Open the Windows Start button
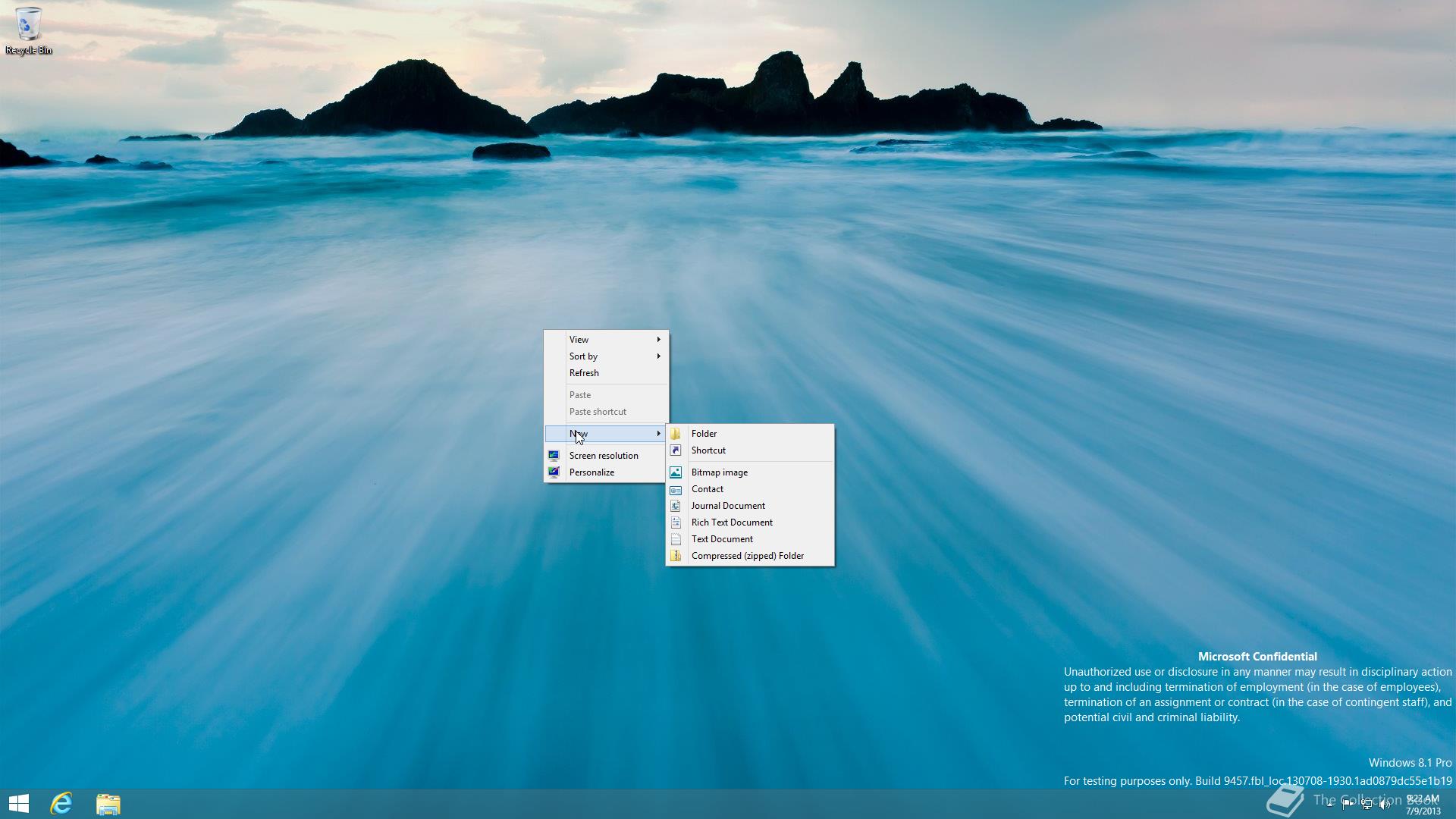Viewport: 1456px width, 819px height. (19, 804)
